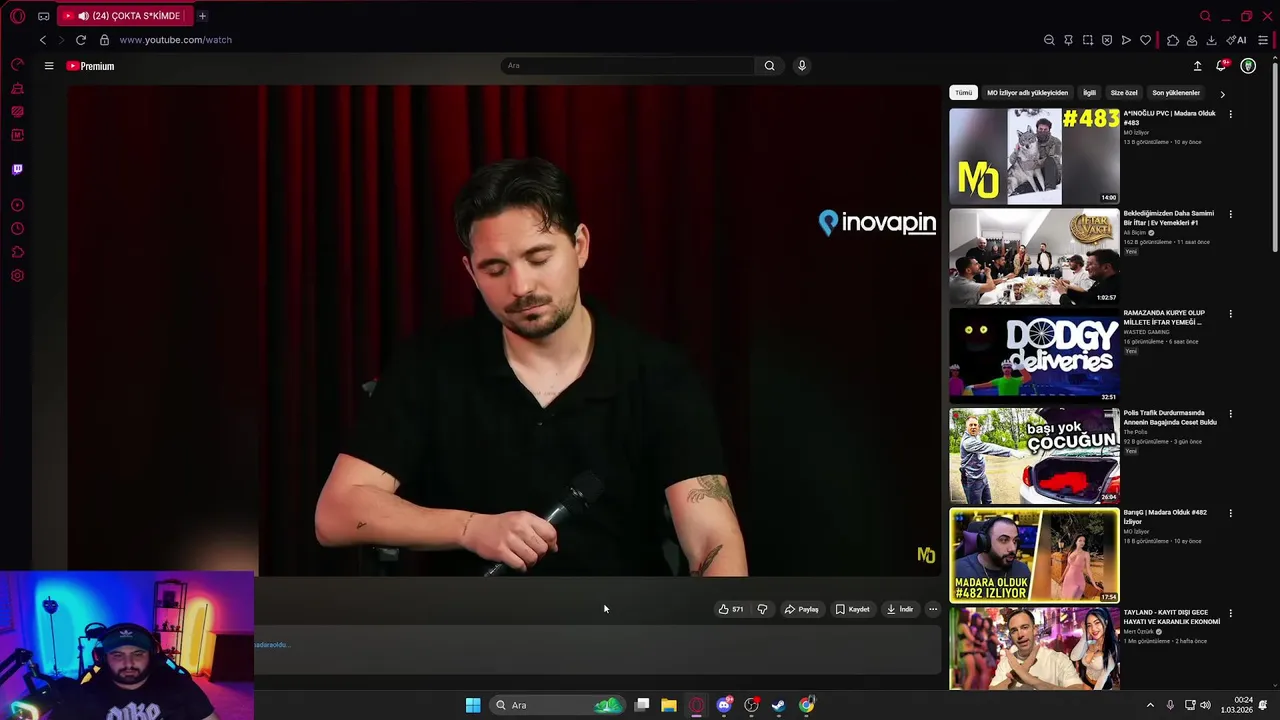
Task: Click the send/flow arrow icon in address bar
Action: pyautogui.click(x=1126, y=40)
